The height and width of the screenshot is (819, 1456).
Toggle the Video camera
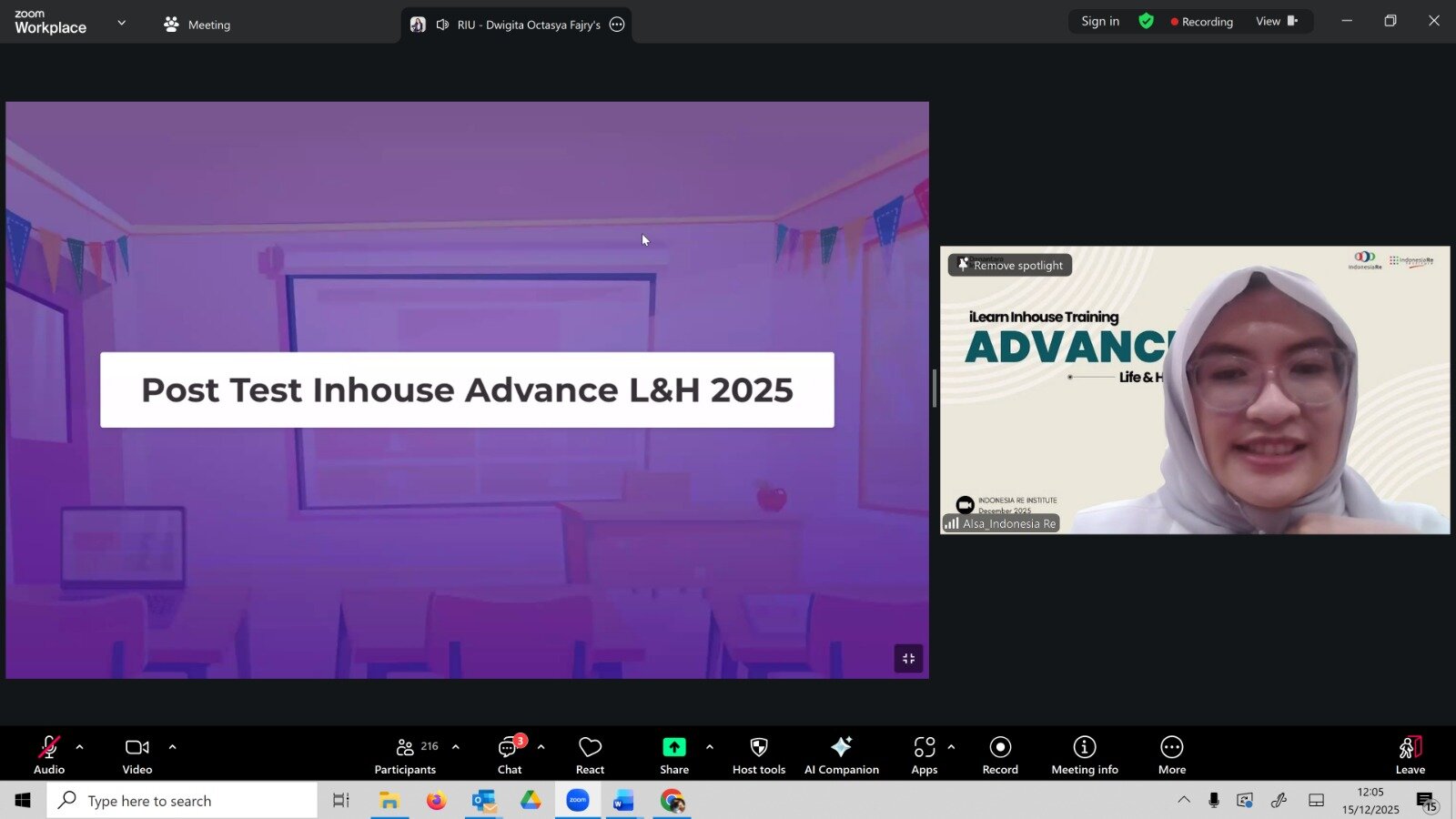pyautogui.click(x=137, y=754)
